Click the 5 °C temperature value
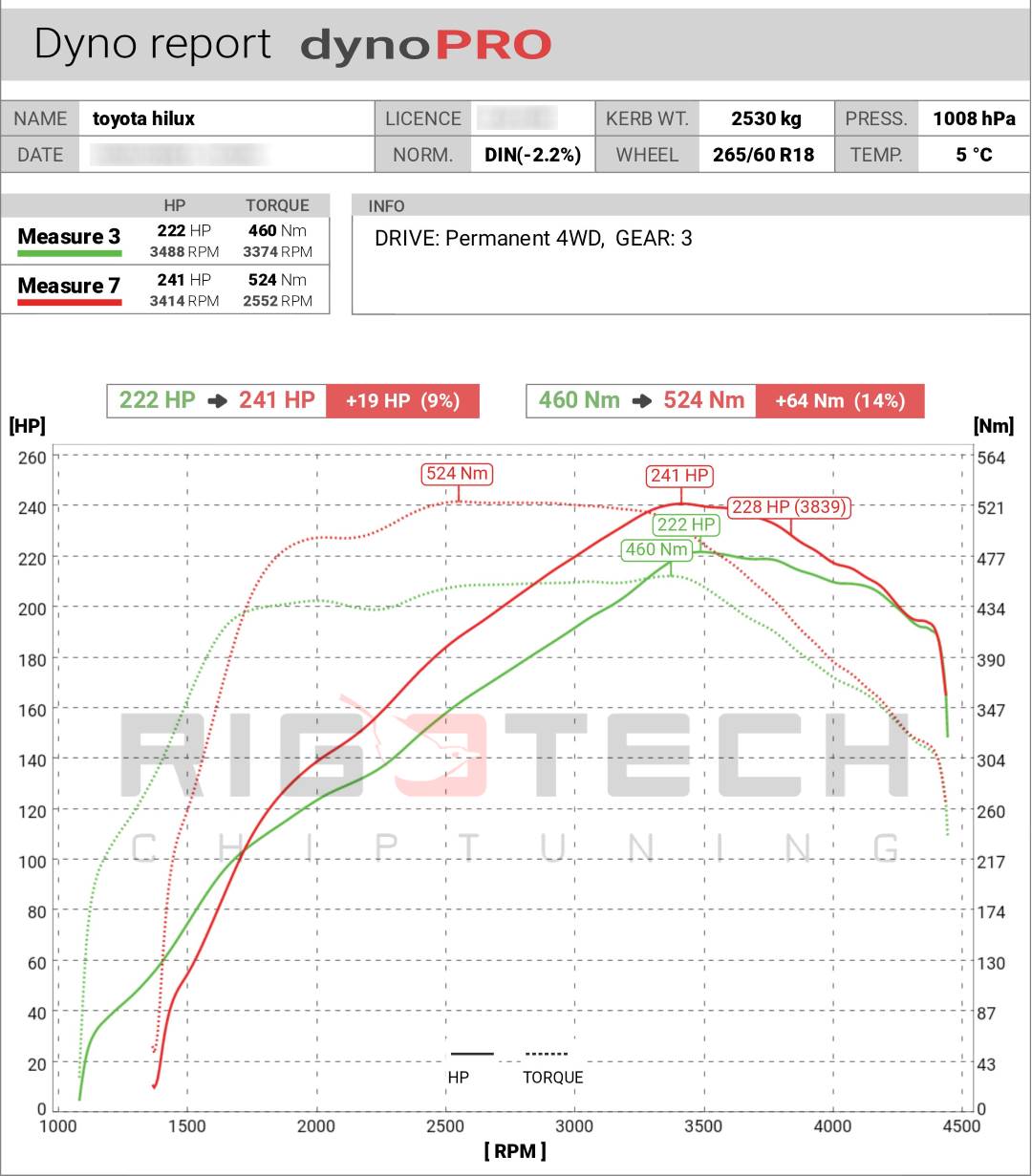 (974, 155)
